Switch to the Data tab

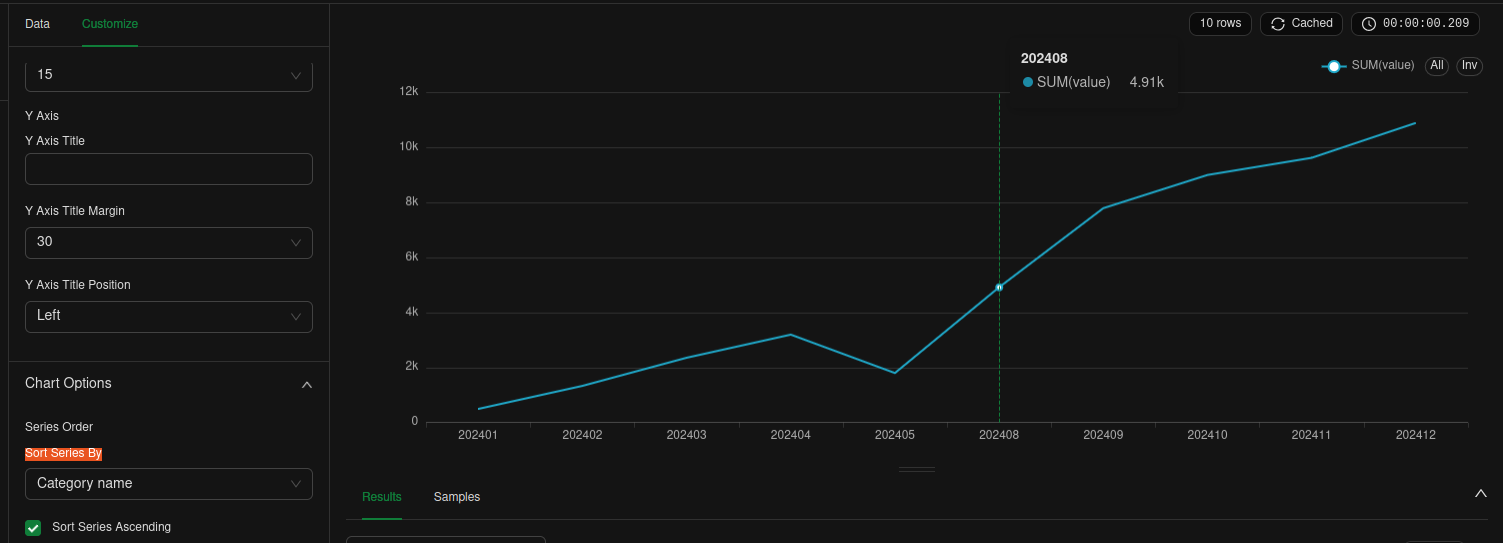click(x=37, y=24)
